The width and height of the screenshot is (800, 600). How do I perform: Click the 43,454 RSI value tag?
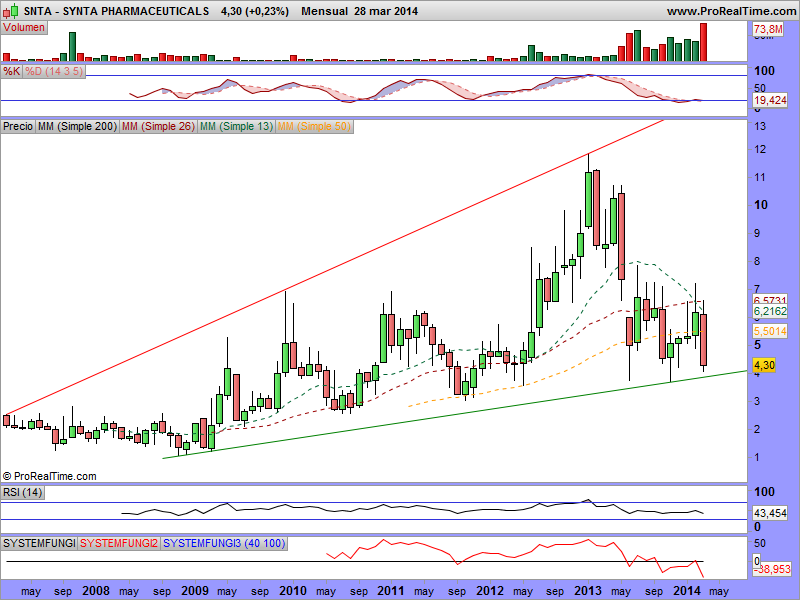pyautogui.click(x=770, y=513)
